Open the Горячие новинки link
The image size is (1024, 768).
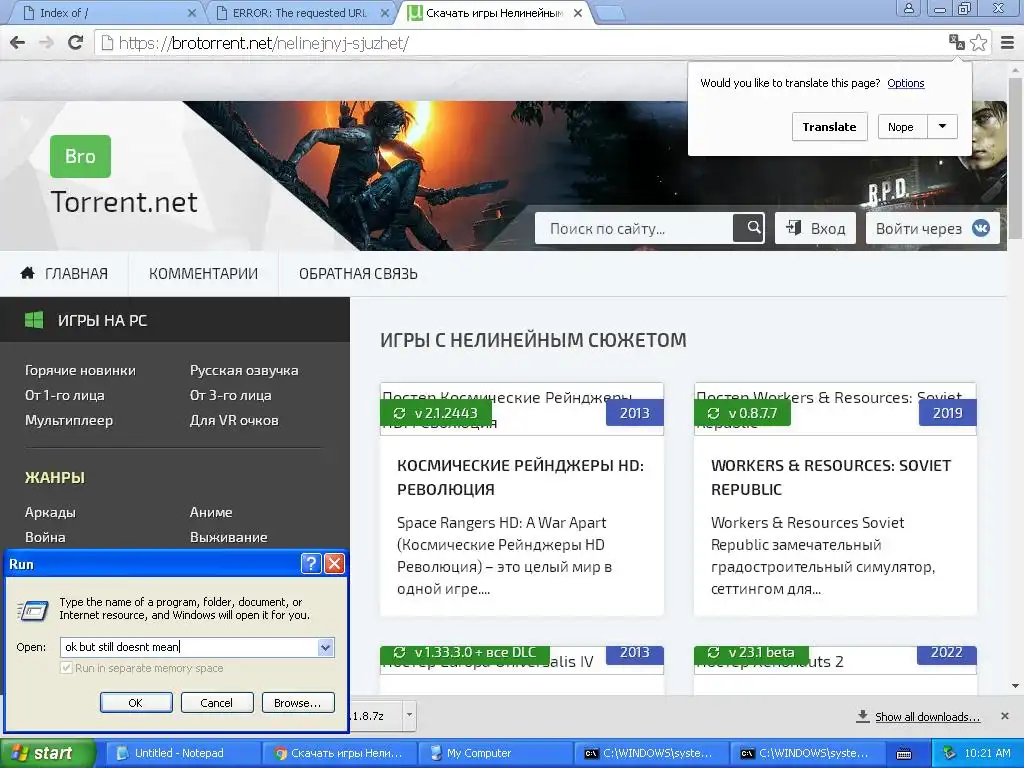pos(80,370)
